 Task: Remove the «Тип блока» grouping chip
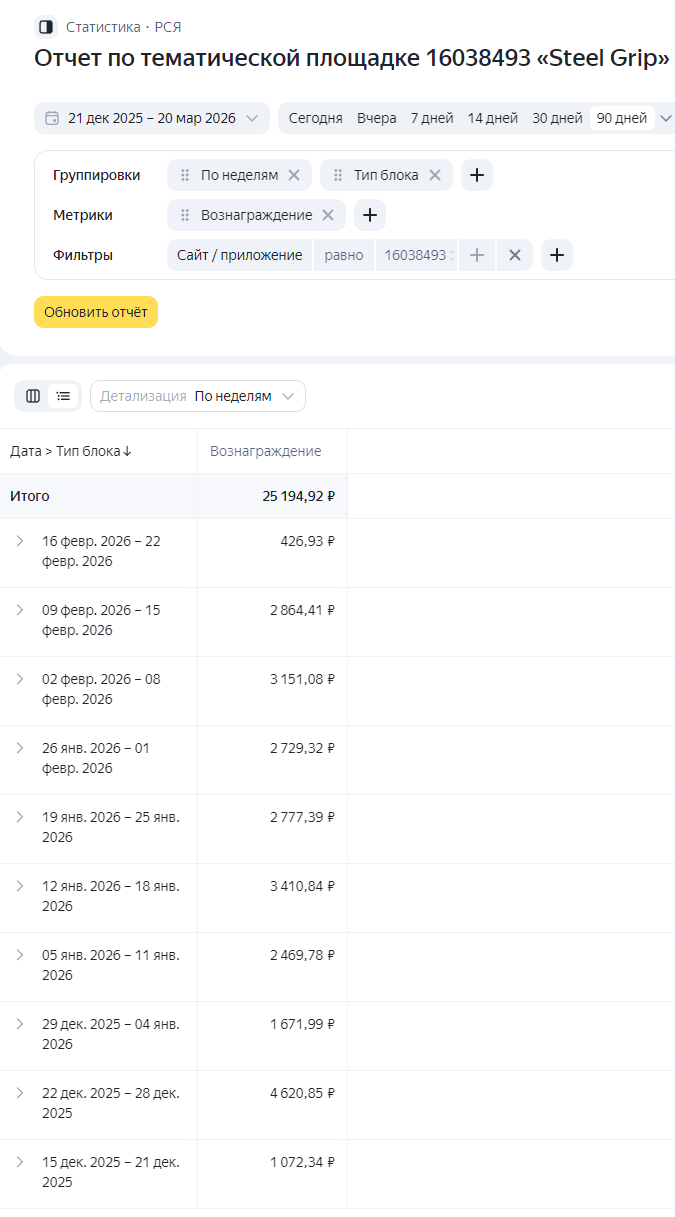coord(435,175)
